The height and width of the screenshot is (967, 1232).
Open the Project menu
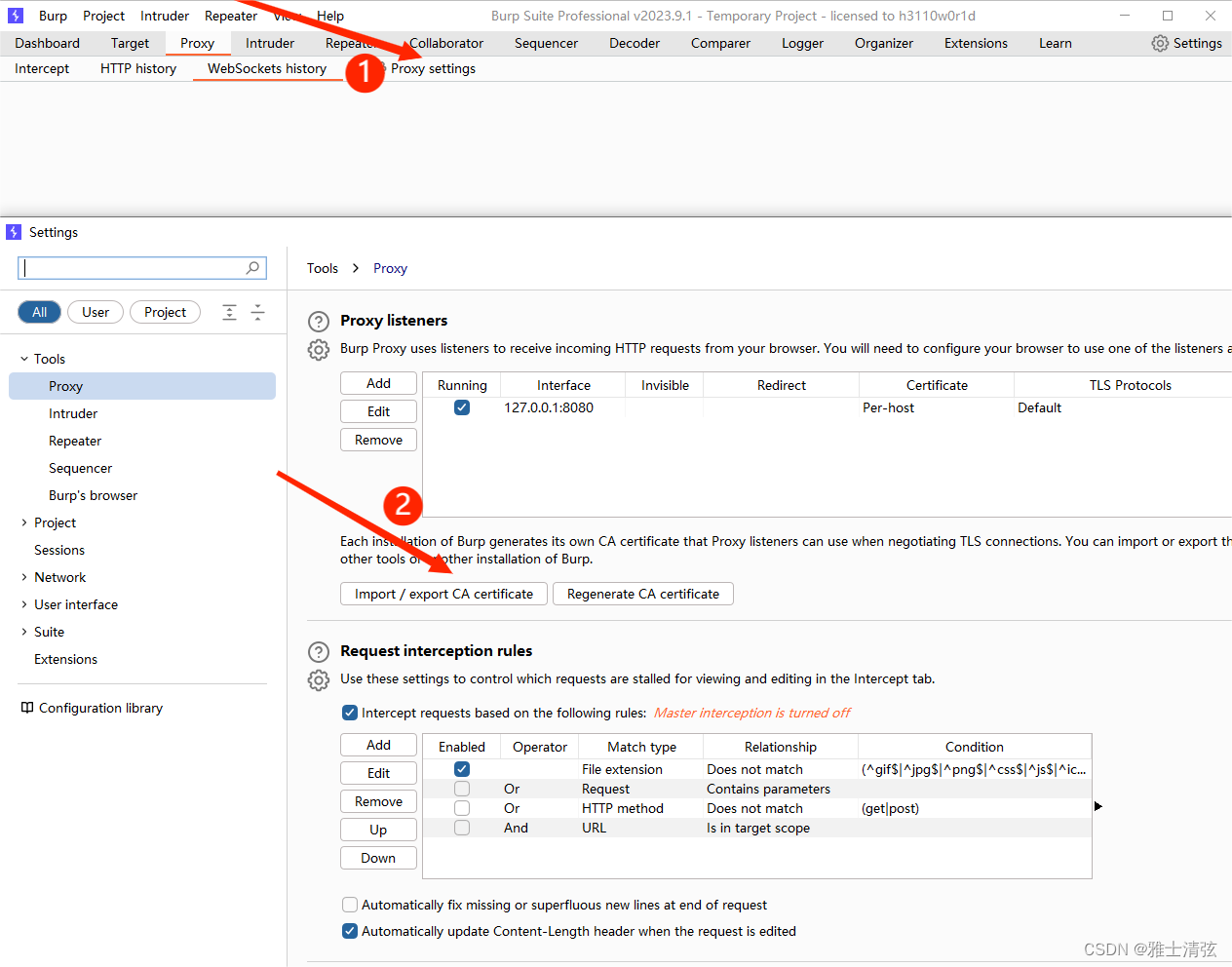[103, 16]
